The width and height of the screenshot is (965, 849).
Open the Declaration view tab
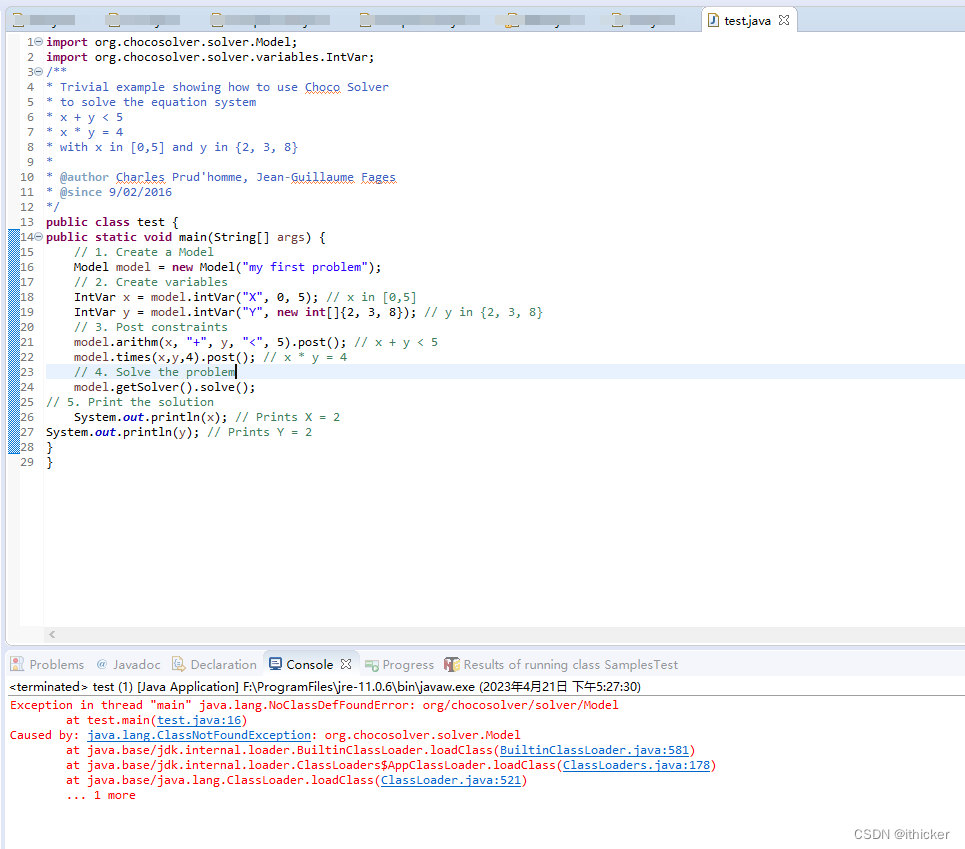click(x=214, y=664)
